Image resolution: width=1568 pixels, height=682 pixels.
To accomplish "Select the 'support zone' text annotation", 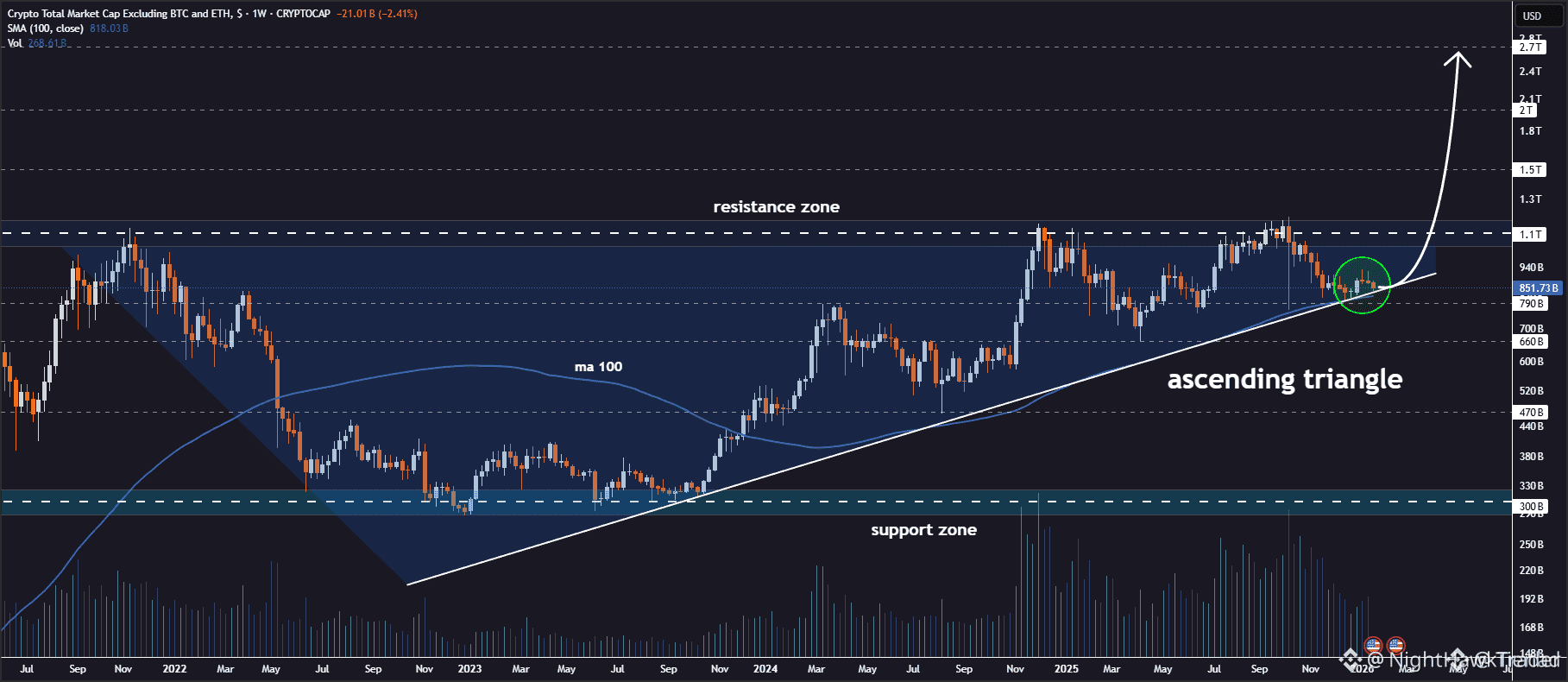I will coord(923,529).
